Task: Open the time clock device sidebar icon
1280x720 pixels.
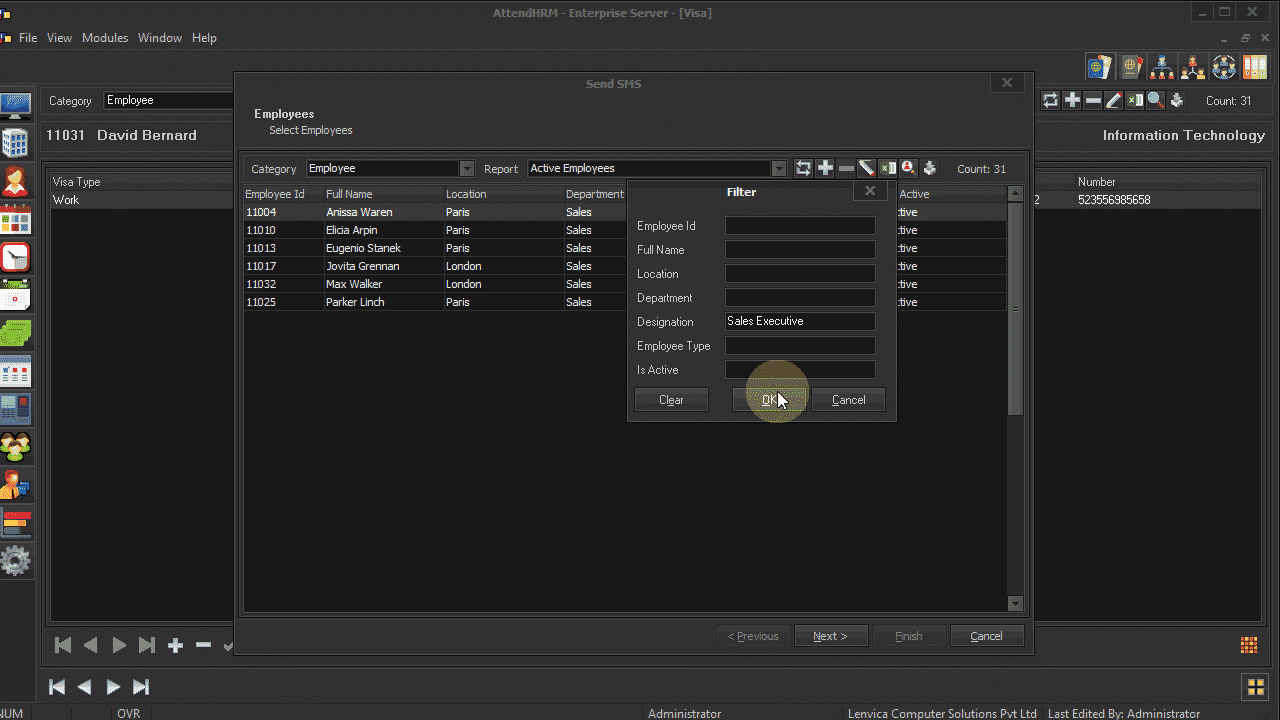Action: click(x=15, y=409)
